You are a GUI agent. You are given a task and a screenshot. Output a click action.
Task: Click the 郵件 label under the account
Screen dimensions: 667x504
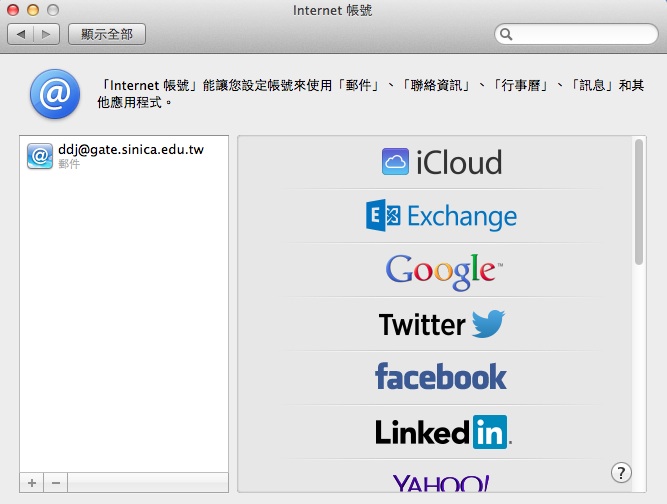[68, 164]
